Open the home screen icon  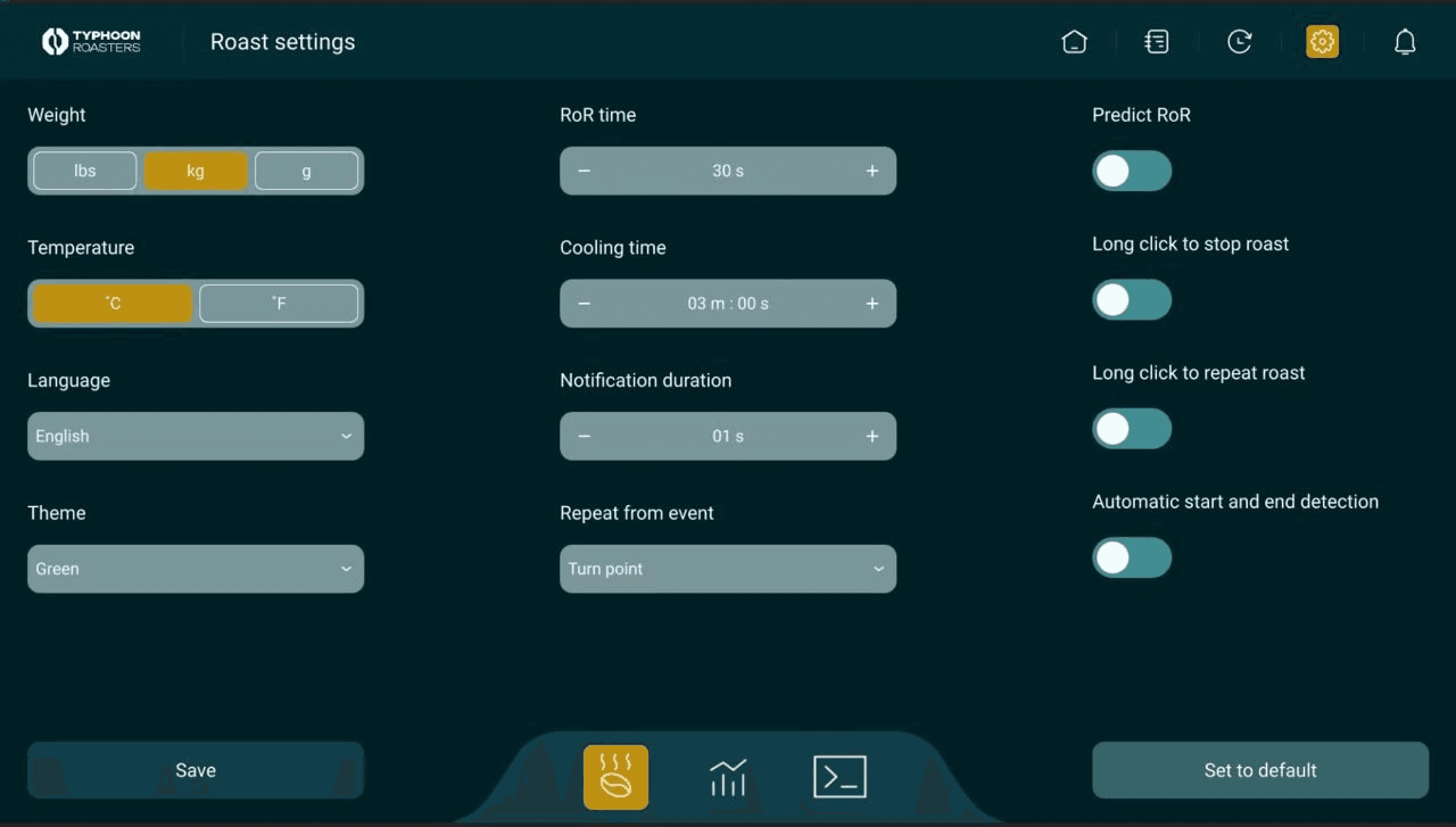point(1074,42)
